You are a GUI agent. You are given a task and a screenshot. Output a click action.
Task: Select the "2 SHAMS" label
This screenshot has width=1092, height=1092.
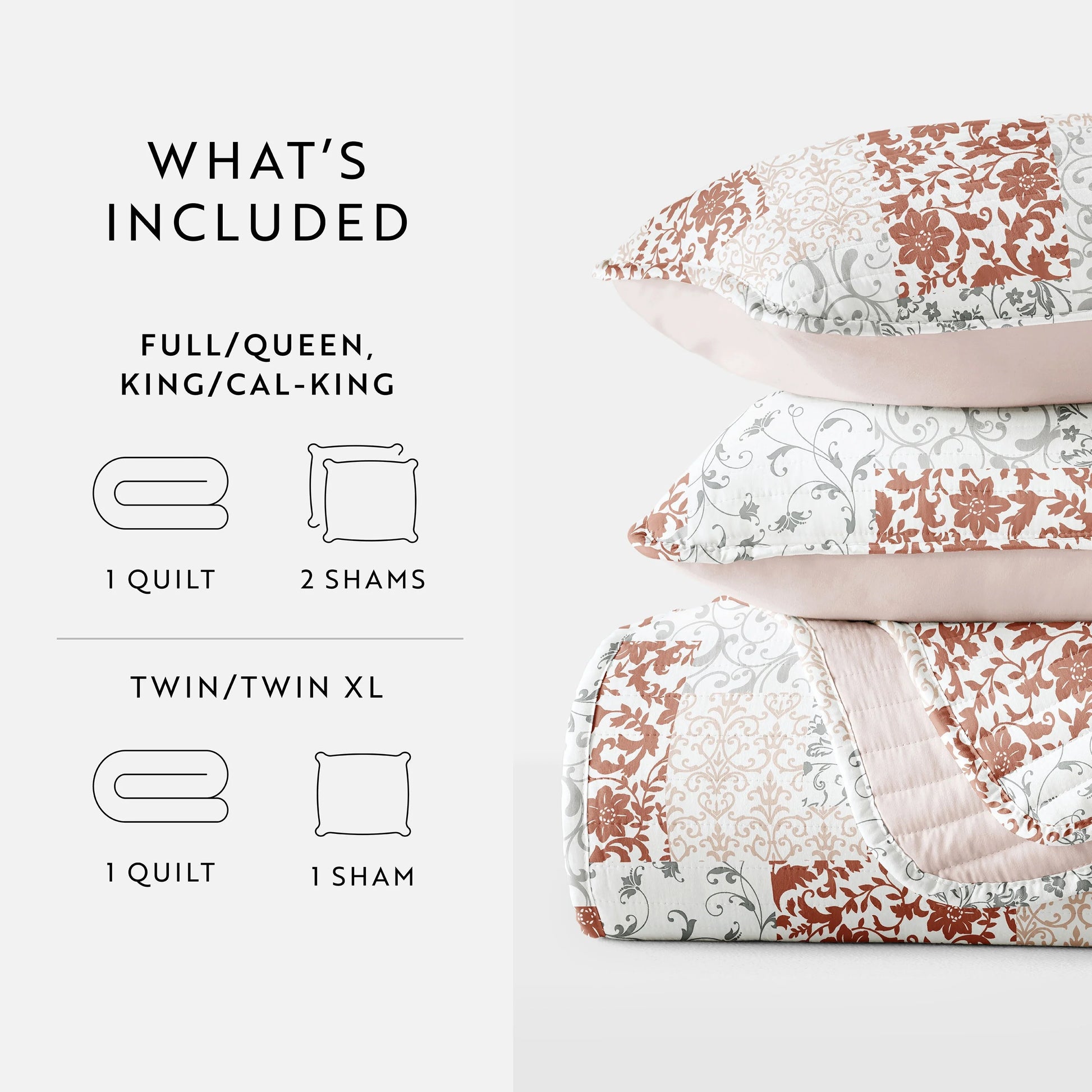click(363, 580)
